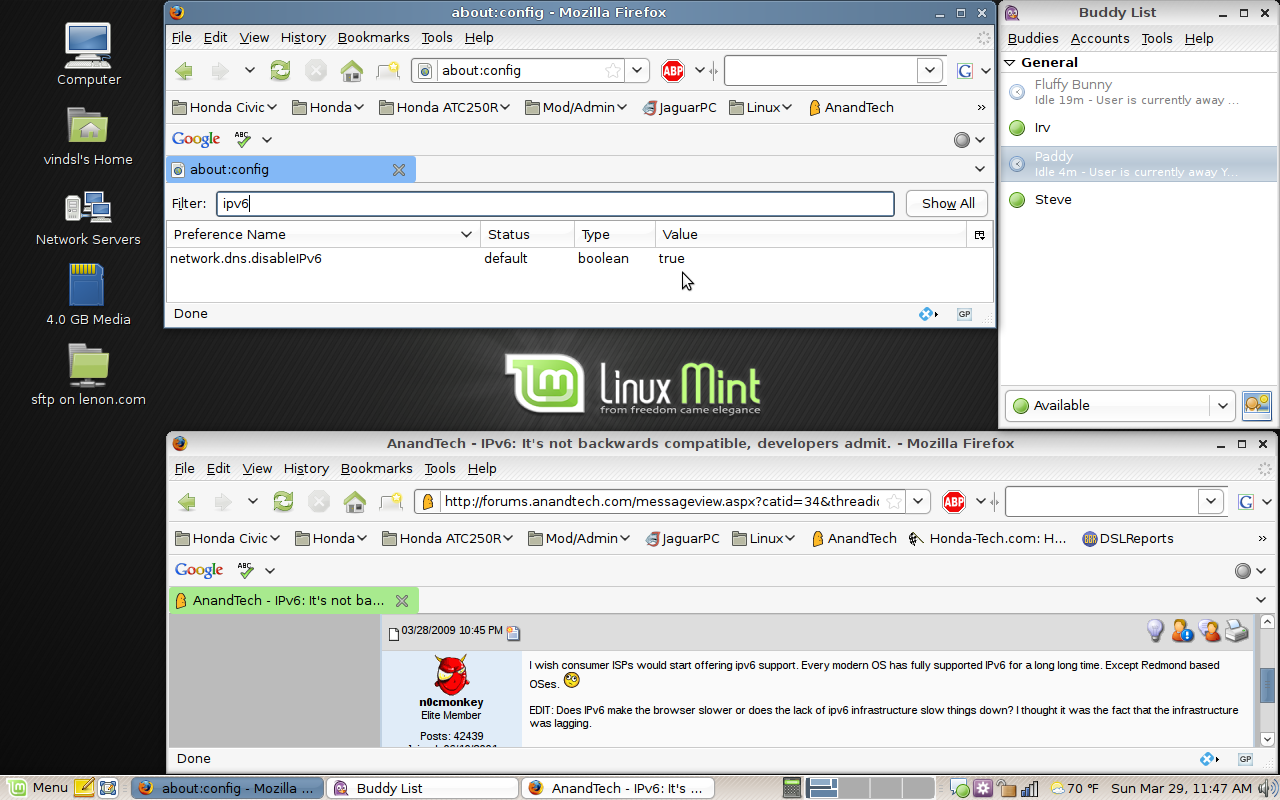This screenshot has height=800, width=1280.
Task: Reload page in the about:config window
Action: [281, 71]
